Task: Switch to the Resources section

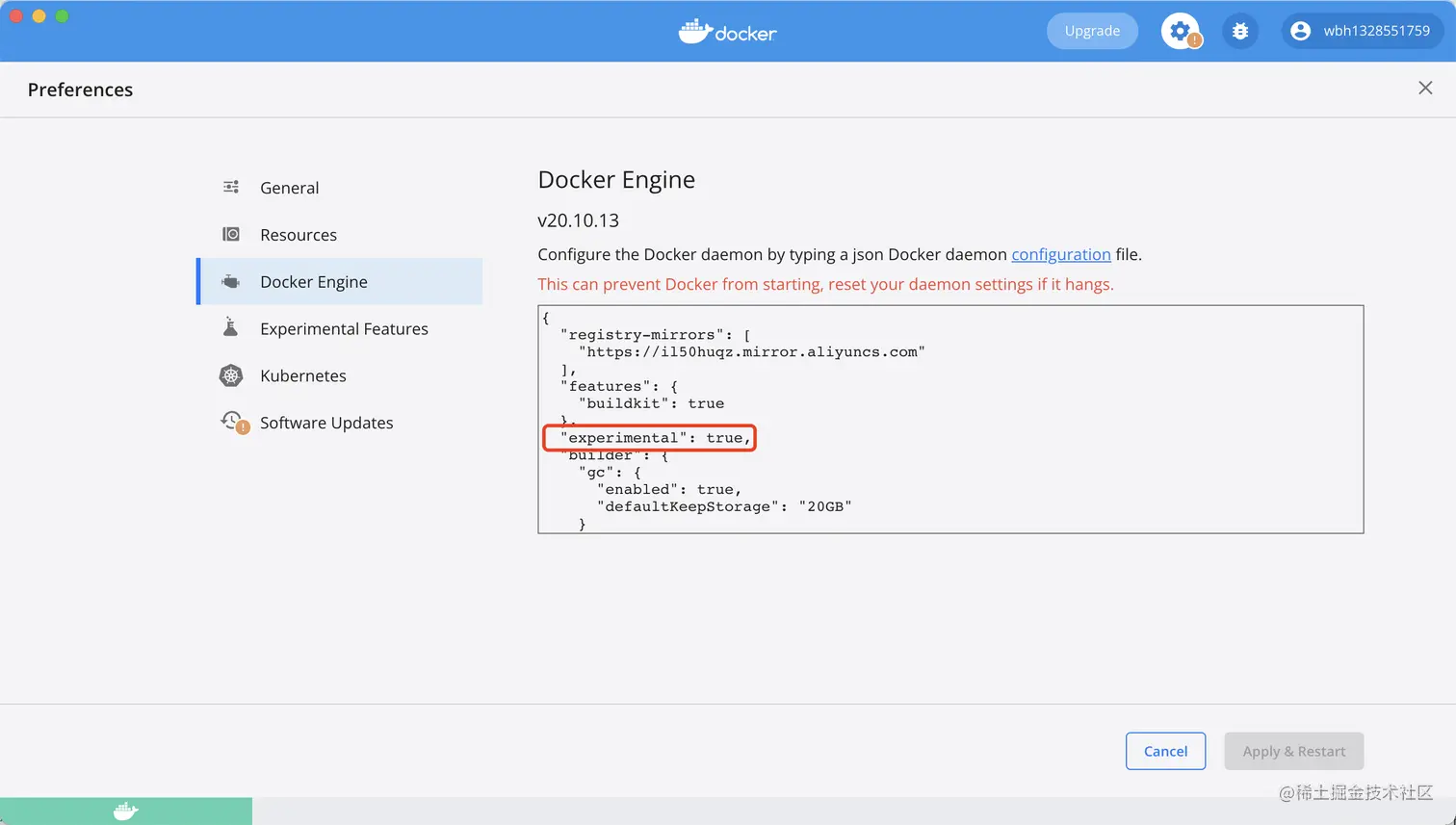Action: coord(299,235)
